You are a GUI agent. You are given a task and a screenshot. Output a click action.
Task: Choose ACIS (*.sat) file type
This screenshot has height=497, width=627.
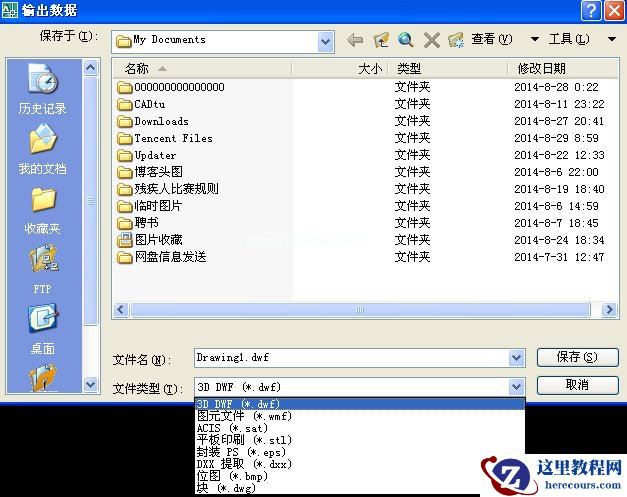click(359, 428)
